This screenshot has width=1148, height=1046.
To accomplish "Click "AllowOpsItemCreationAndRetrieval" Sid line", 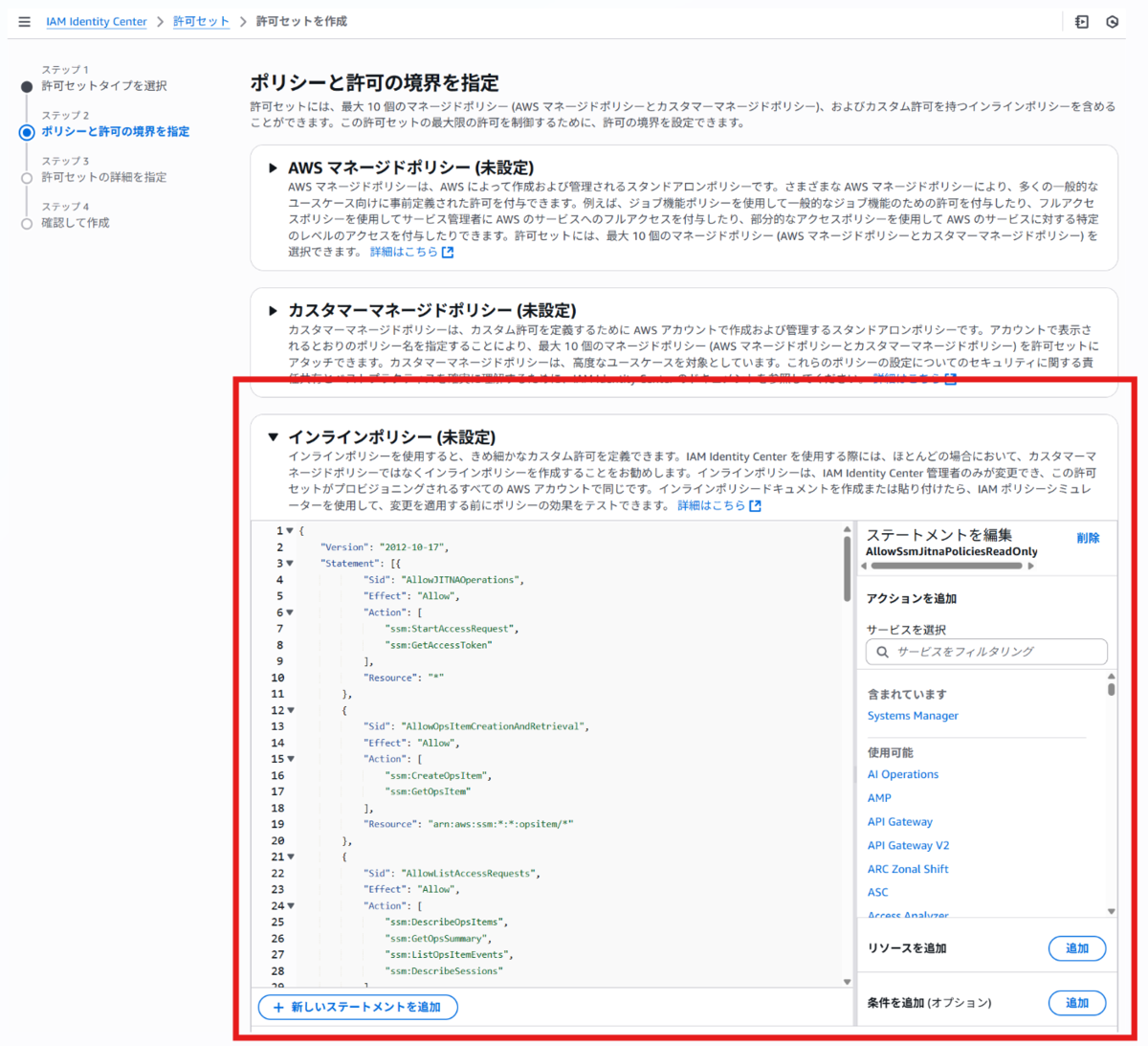I will 476,726.
